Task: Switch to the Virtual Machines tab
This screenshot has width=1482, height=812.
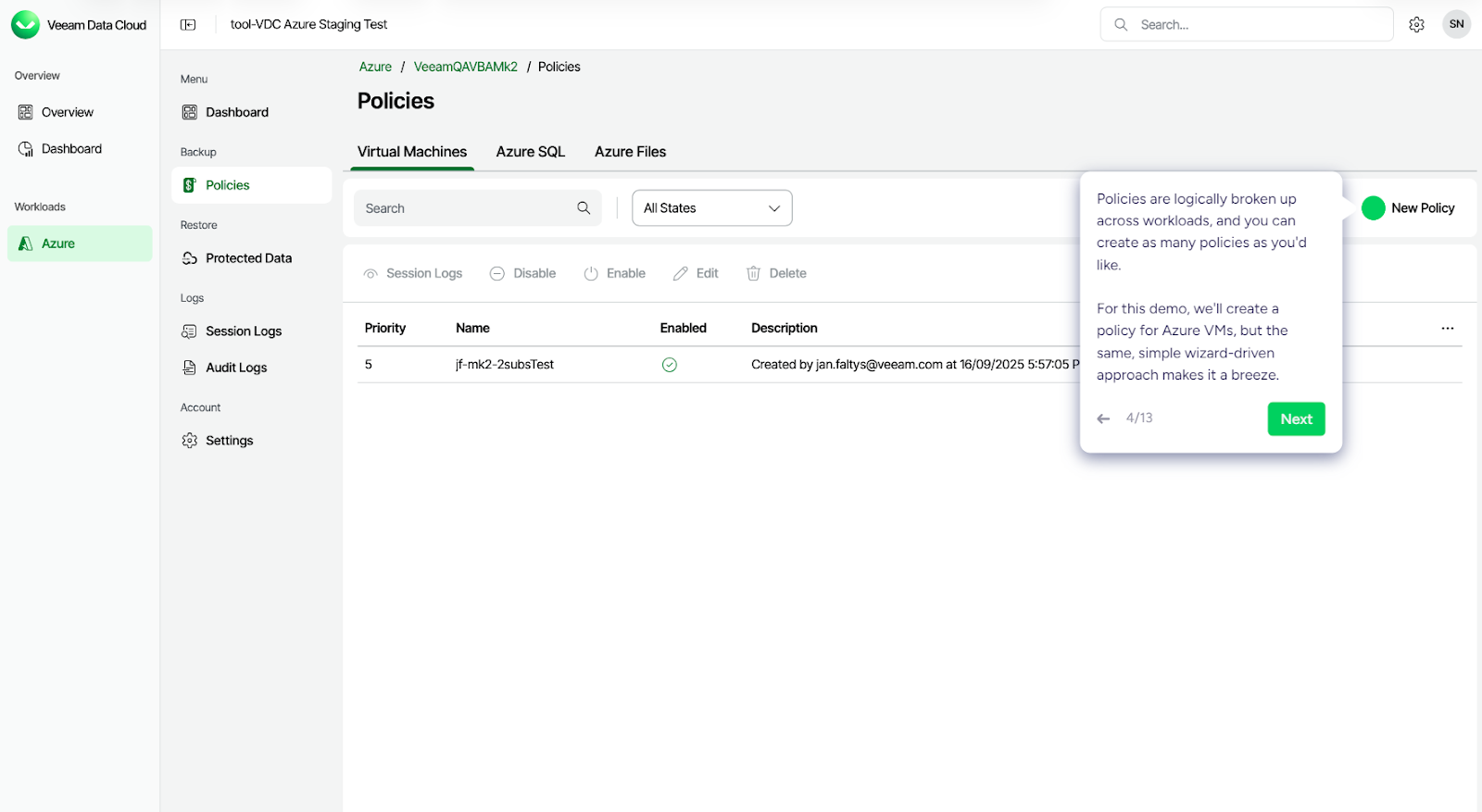Action: point(412,152)
